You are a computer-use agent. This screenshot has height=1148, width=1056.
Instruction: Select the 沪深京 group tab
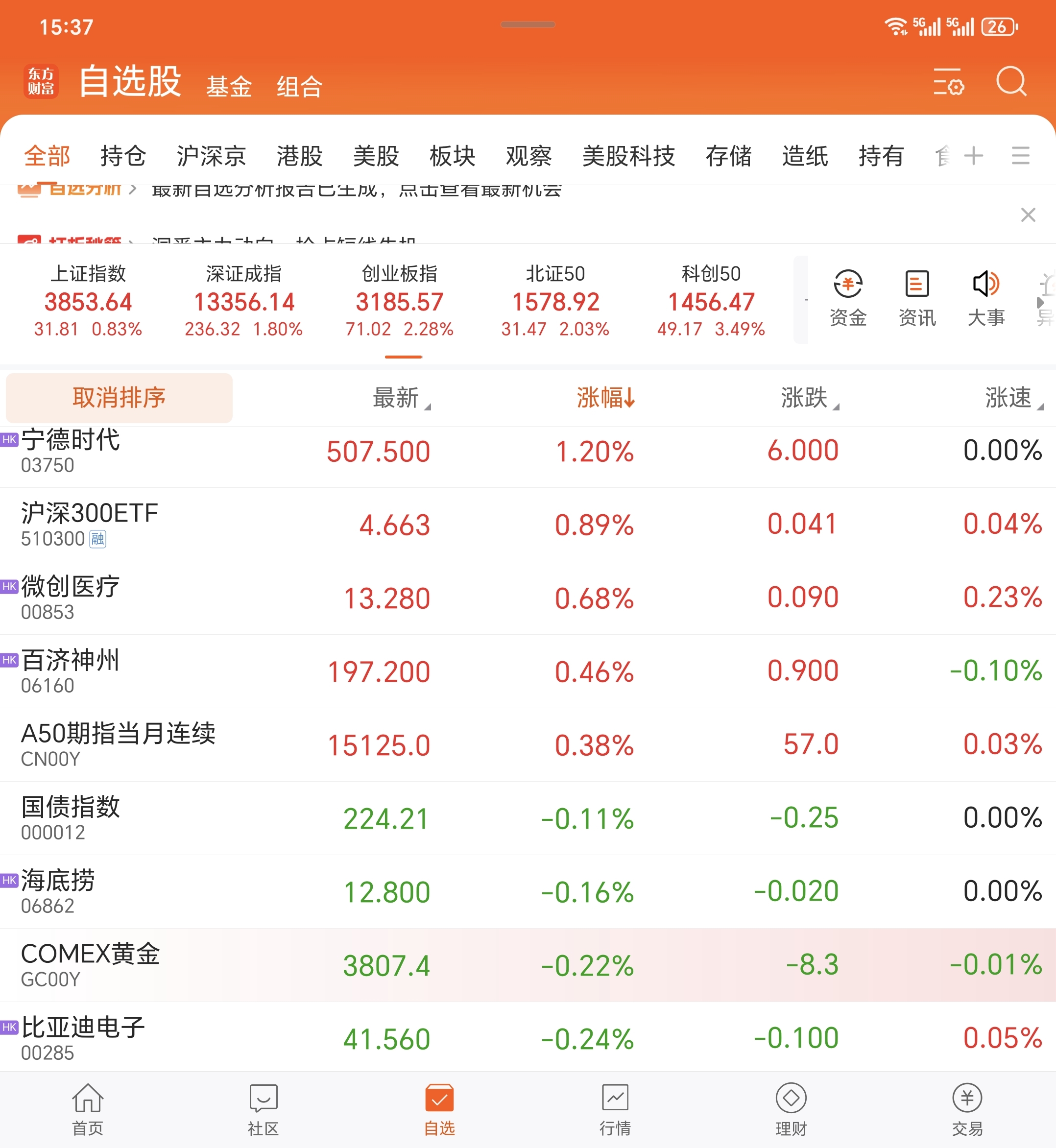(x=212, y=155)
